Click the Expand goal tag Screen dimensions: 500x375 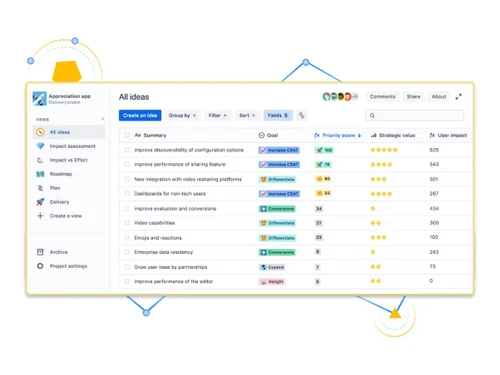tap(272, 267)
